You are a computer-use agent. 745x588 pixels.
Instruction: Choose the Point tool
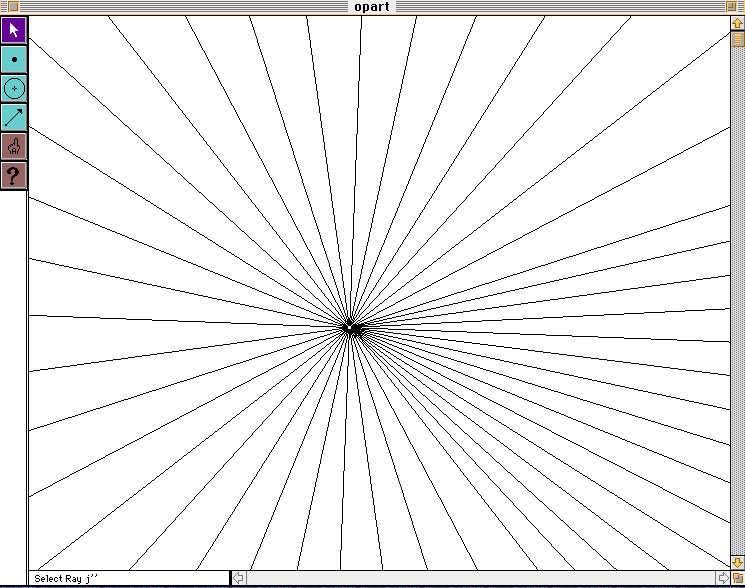[x=14, y=59]
